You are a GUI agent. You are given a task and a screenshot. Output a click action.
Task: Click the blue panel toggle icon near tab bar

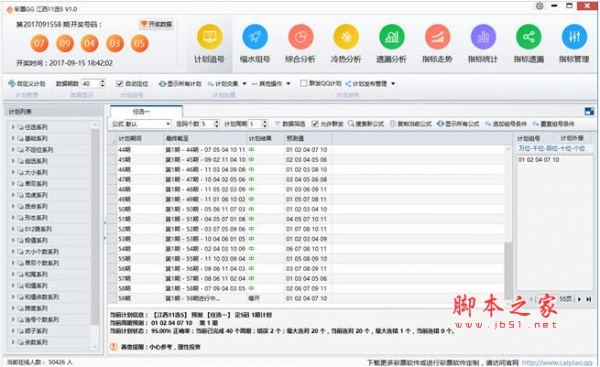pyautogui.click(x=589, y=111)
